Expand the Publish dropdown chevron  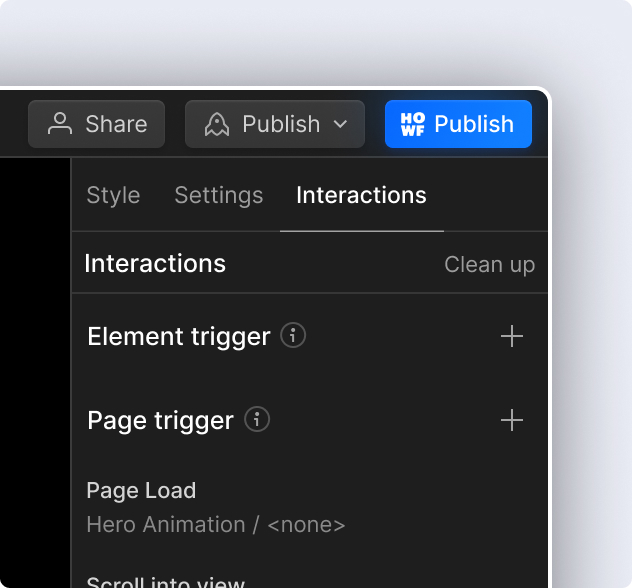click(341, 124)
